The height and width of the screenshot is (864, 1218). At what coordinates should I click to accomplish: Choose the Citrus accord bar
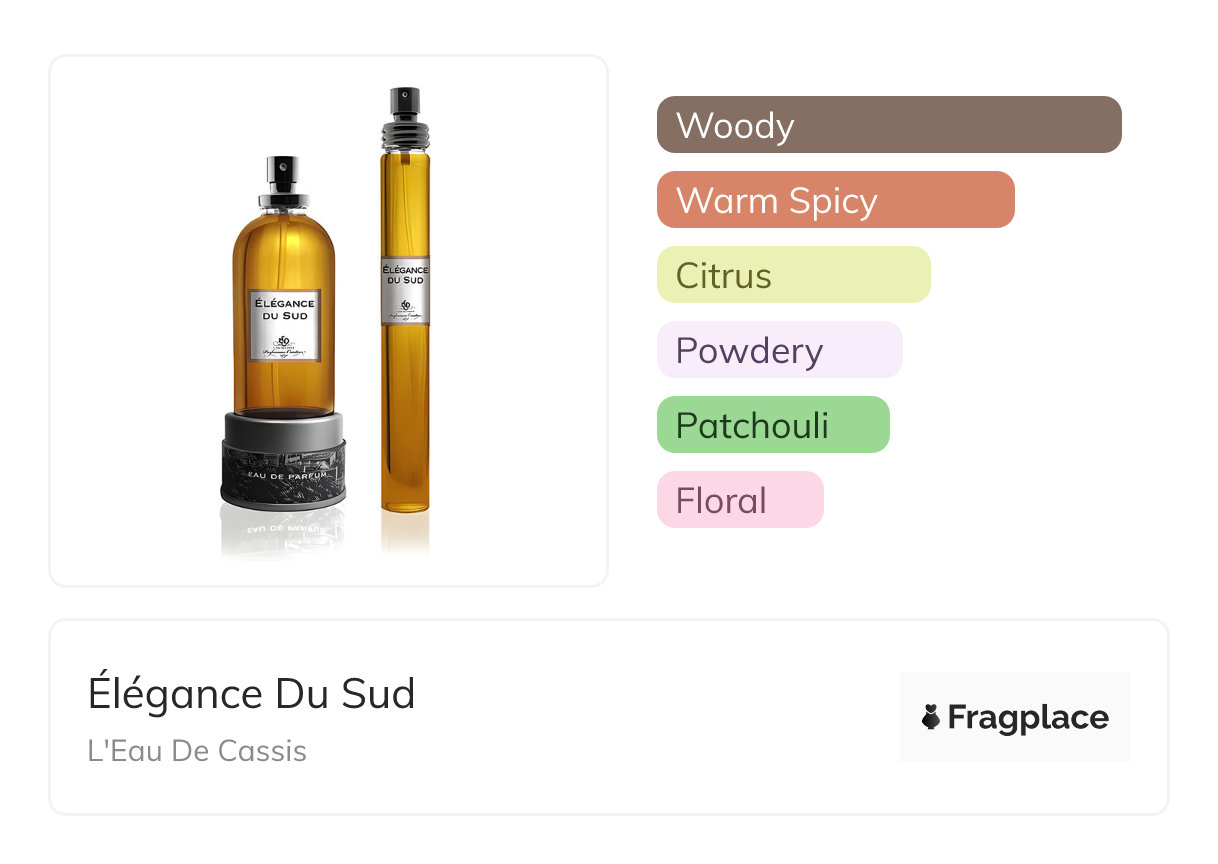point(793,275)
